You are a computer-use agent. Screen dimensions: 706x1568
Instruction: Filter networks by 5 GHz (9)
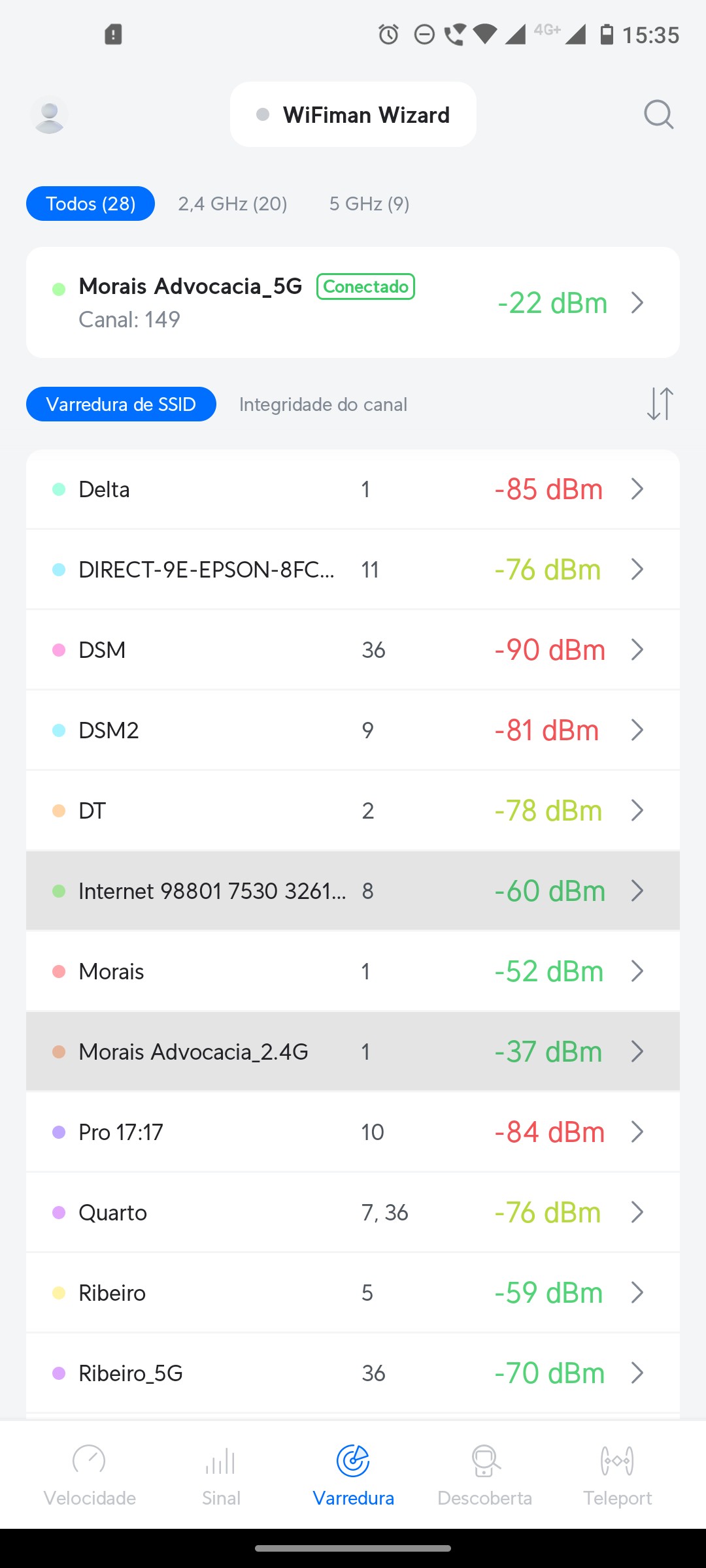click(369, 204)
